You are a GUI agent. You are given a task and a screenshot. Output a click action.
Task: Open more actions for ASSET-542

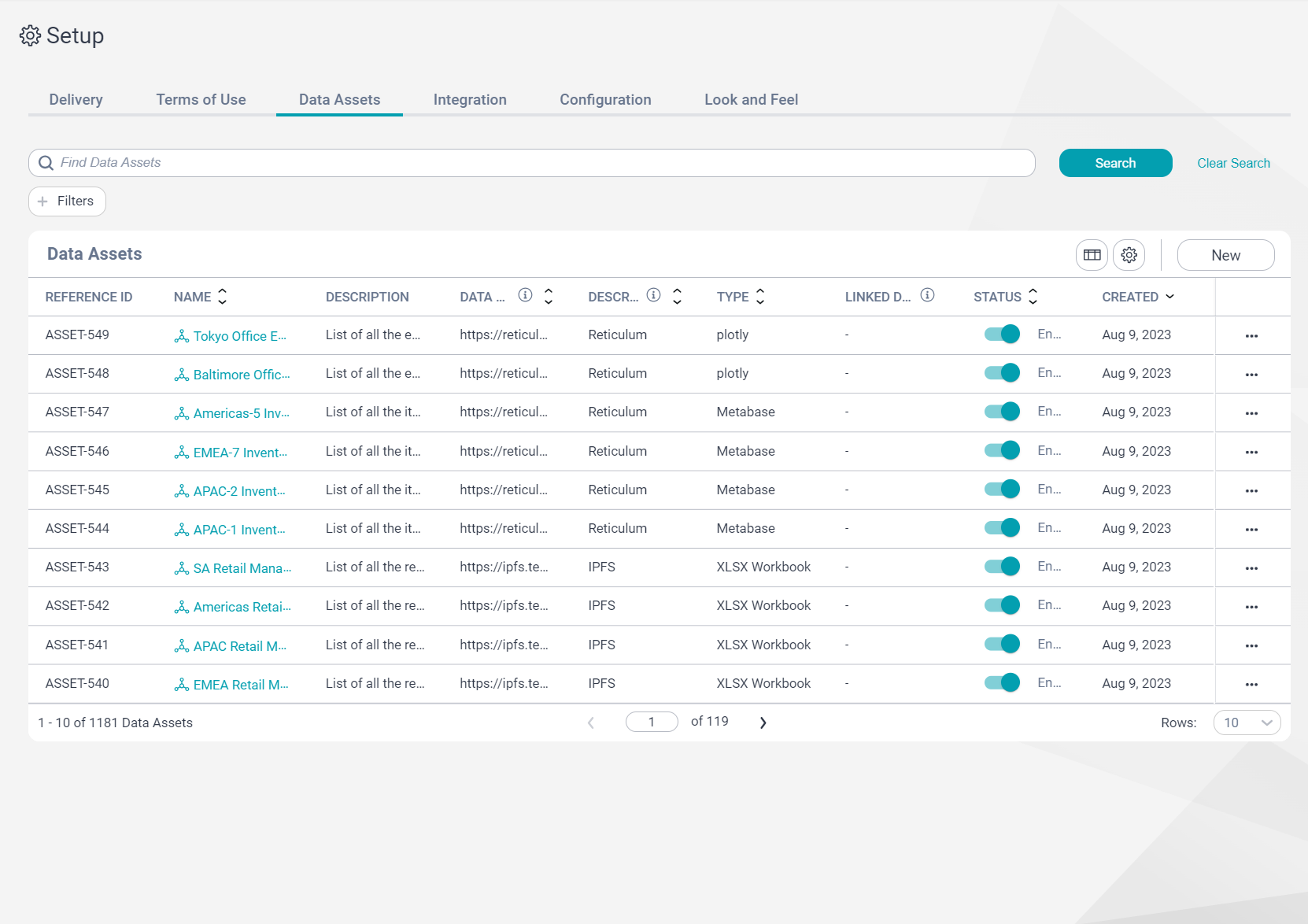[1251, 607]
